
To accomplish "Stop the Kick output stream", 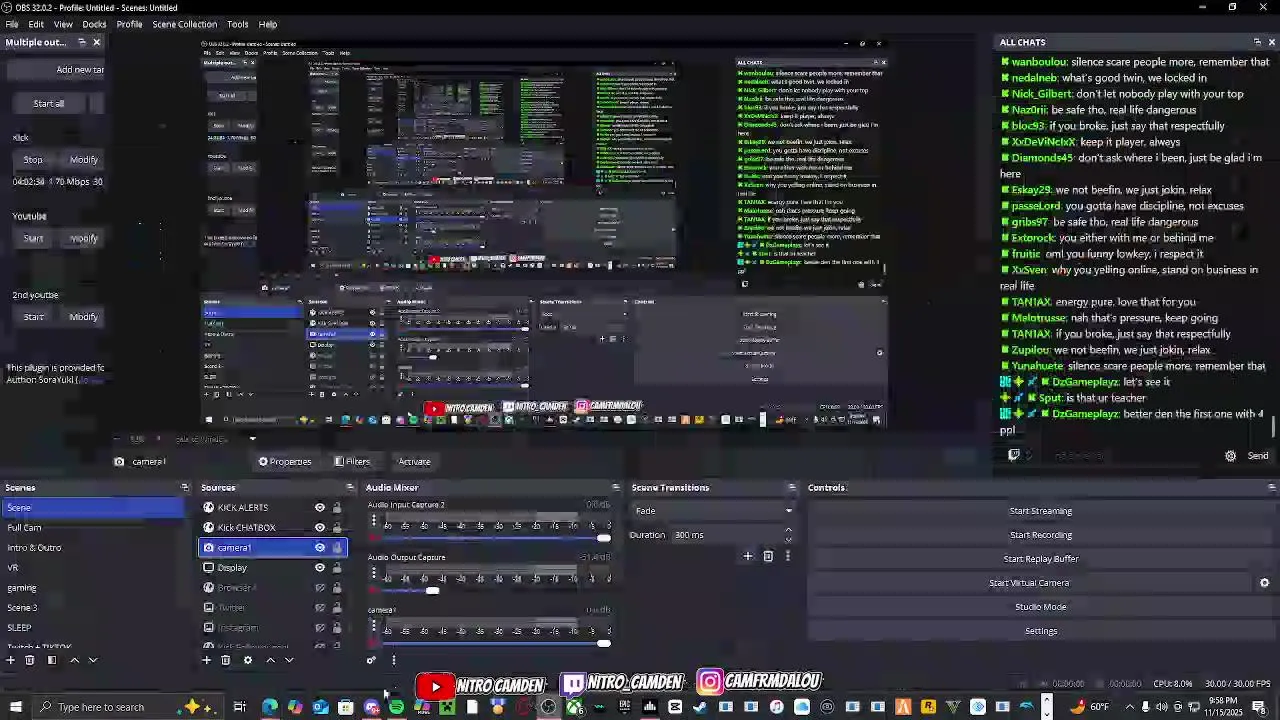I will 33,160.
